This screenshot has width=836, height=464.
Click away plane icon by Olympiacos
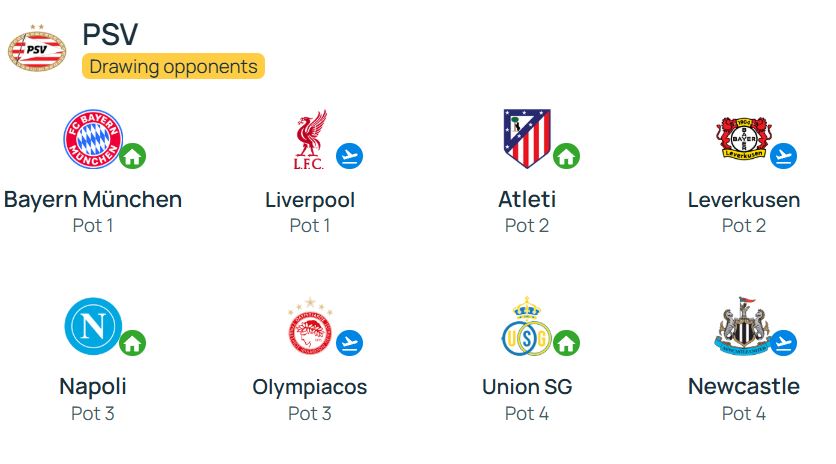tap(349, 343)
